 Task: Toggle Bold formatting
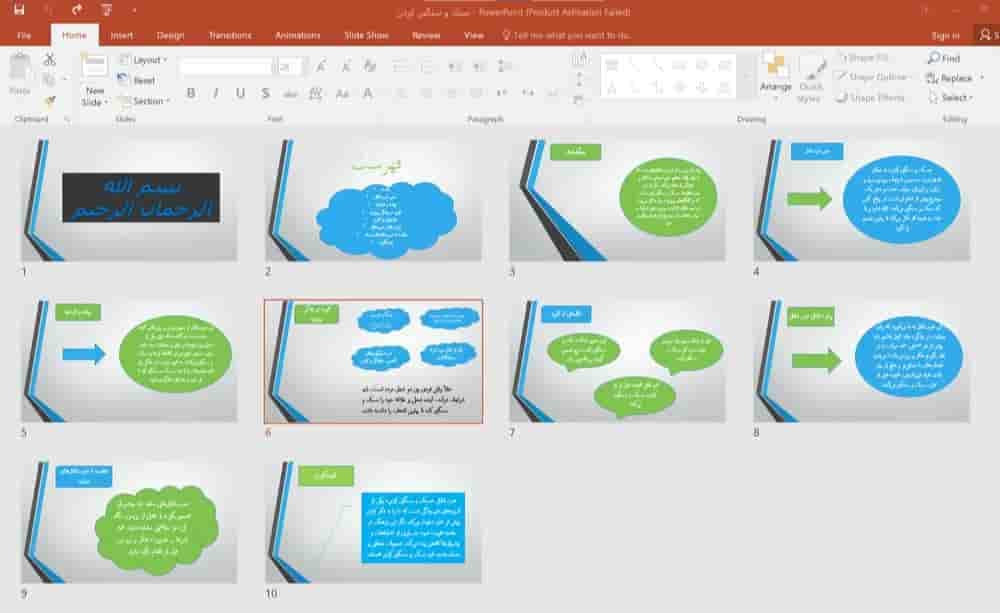(191, 93)
